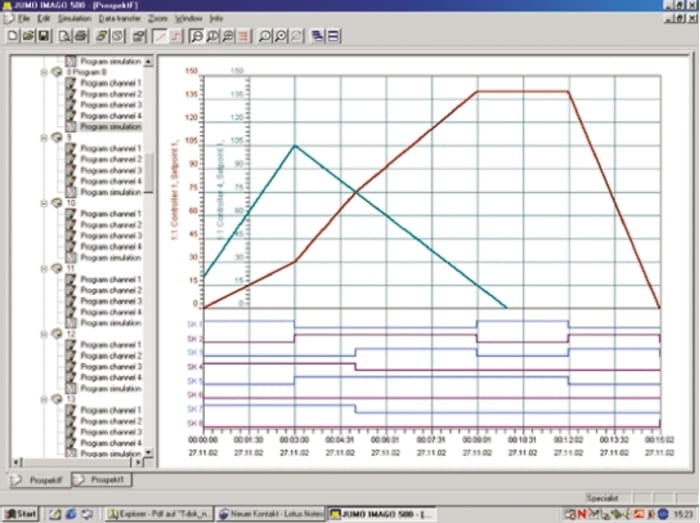This screenshot has width=700, height=523.
Task: Select the step curve icon
Action: [175, 36]
